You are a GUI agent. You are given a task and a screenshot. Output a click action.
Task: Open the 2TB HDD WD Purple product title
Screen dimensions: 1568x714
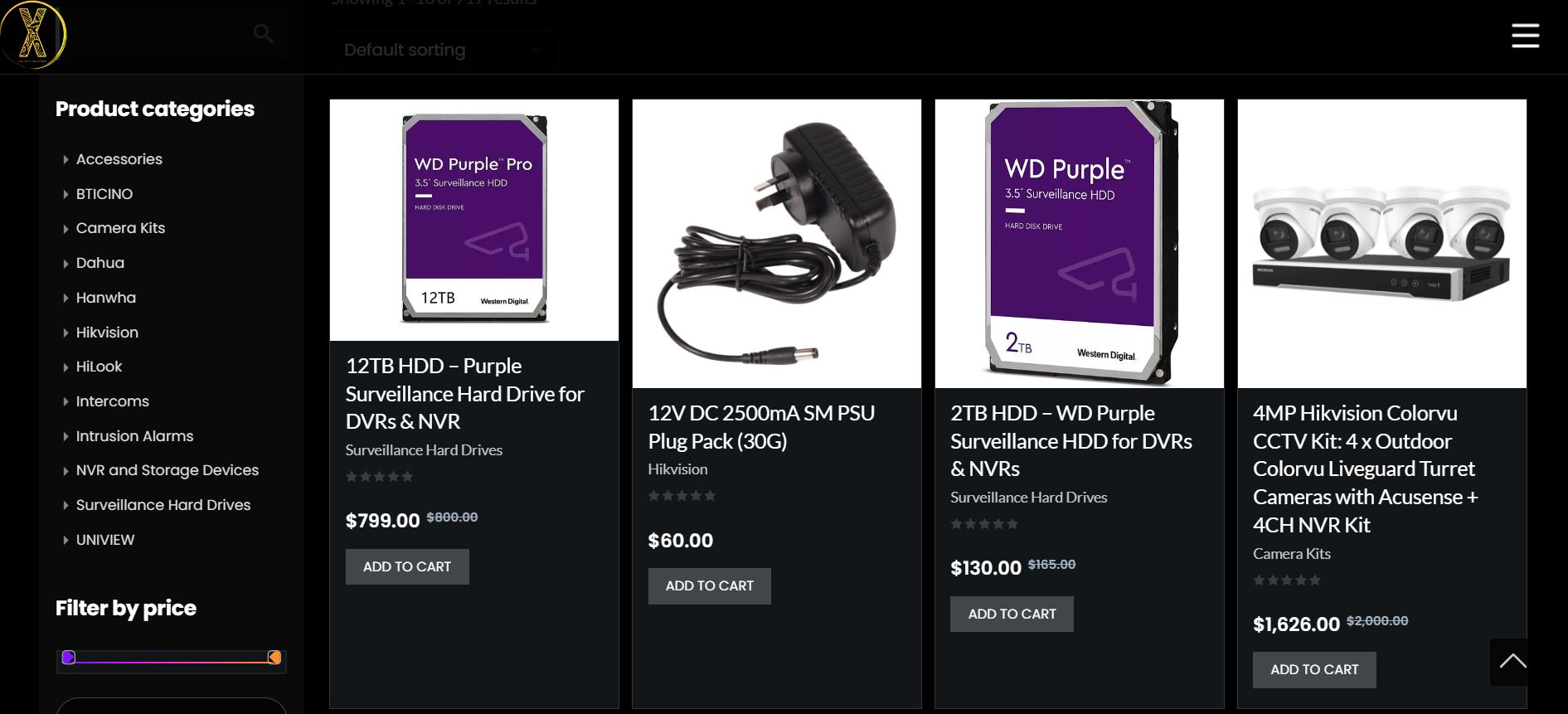[1070, 440]
